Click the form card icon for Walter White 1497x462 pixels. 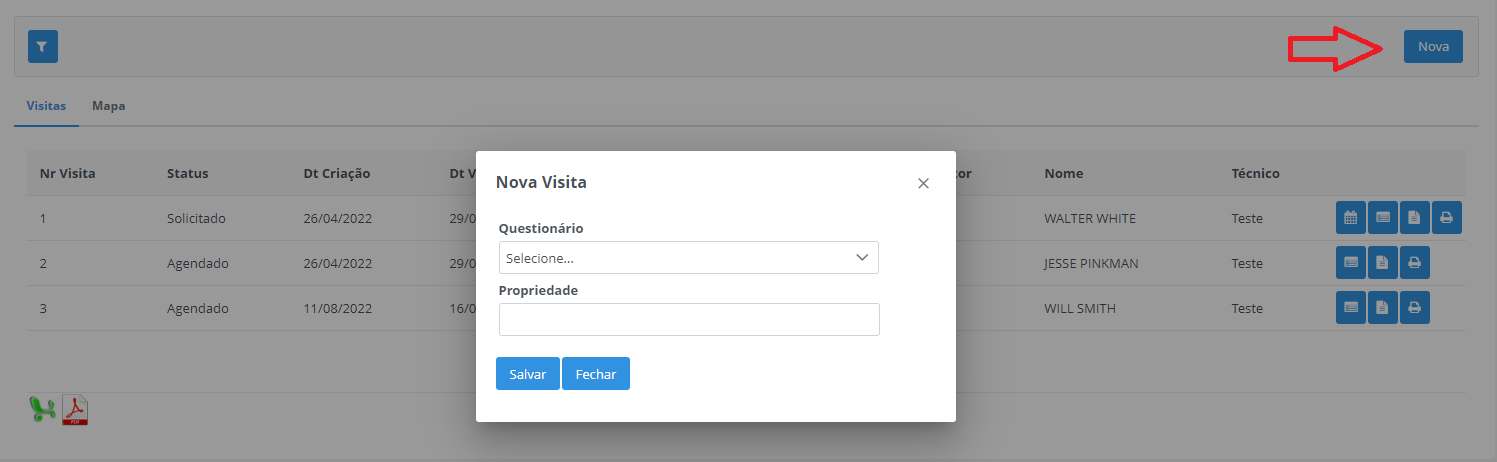(1382, 218)
